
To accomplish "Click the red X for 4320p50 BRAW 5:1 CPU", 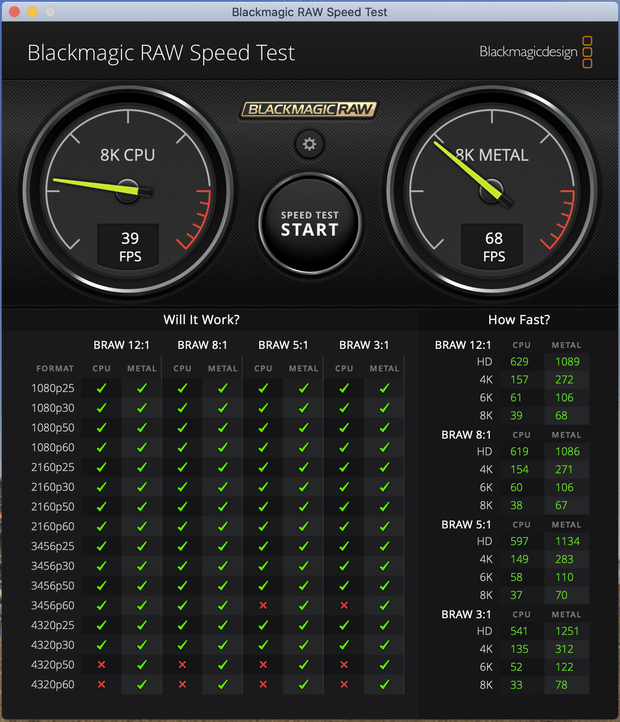I will 263,664.
